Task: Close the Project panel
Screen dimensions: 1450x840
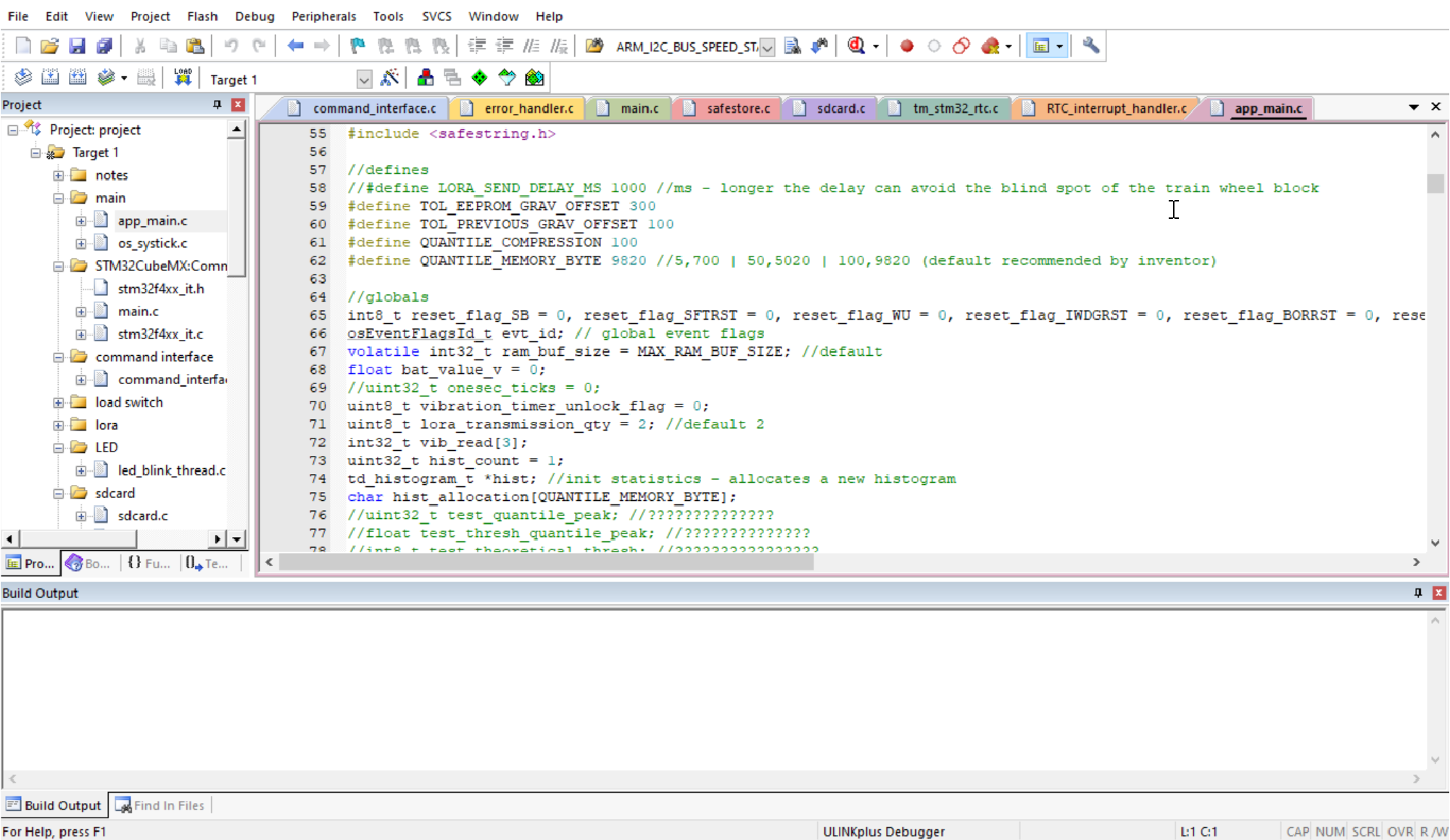Action: click(237, 104)
